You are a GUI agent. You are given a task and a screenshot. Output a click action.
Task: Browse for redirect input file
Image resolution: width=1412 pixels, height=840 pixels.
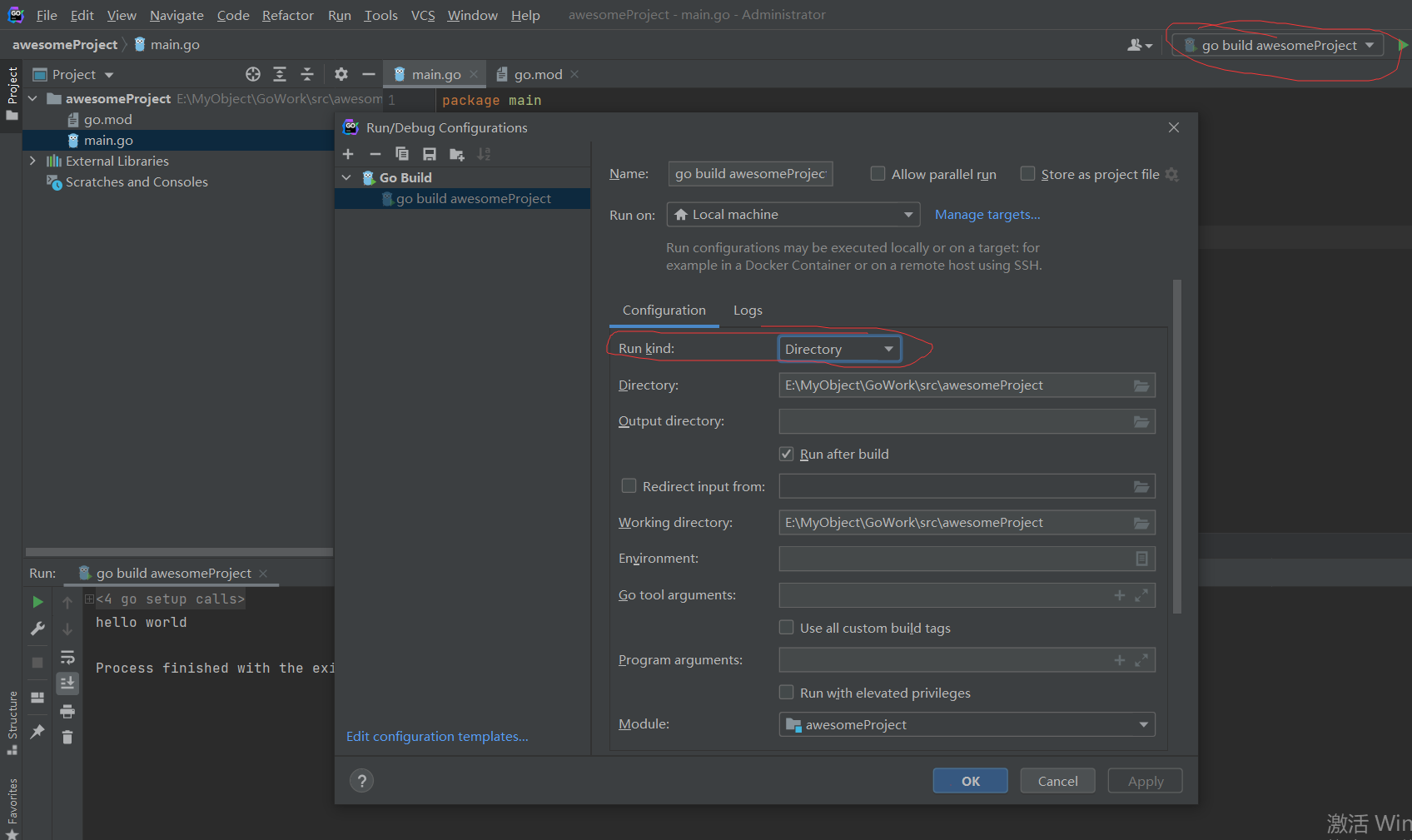tap(1141, 486)
